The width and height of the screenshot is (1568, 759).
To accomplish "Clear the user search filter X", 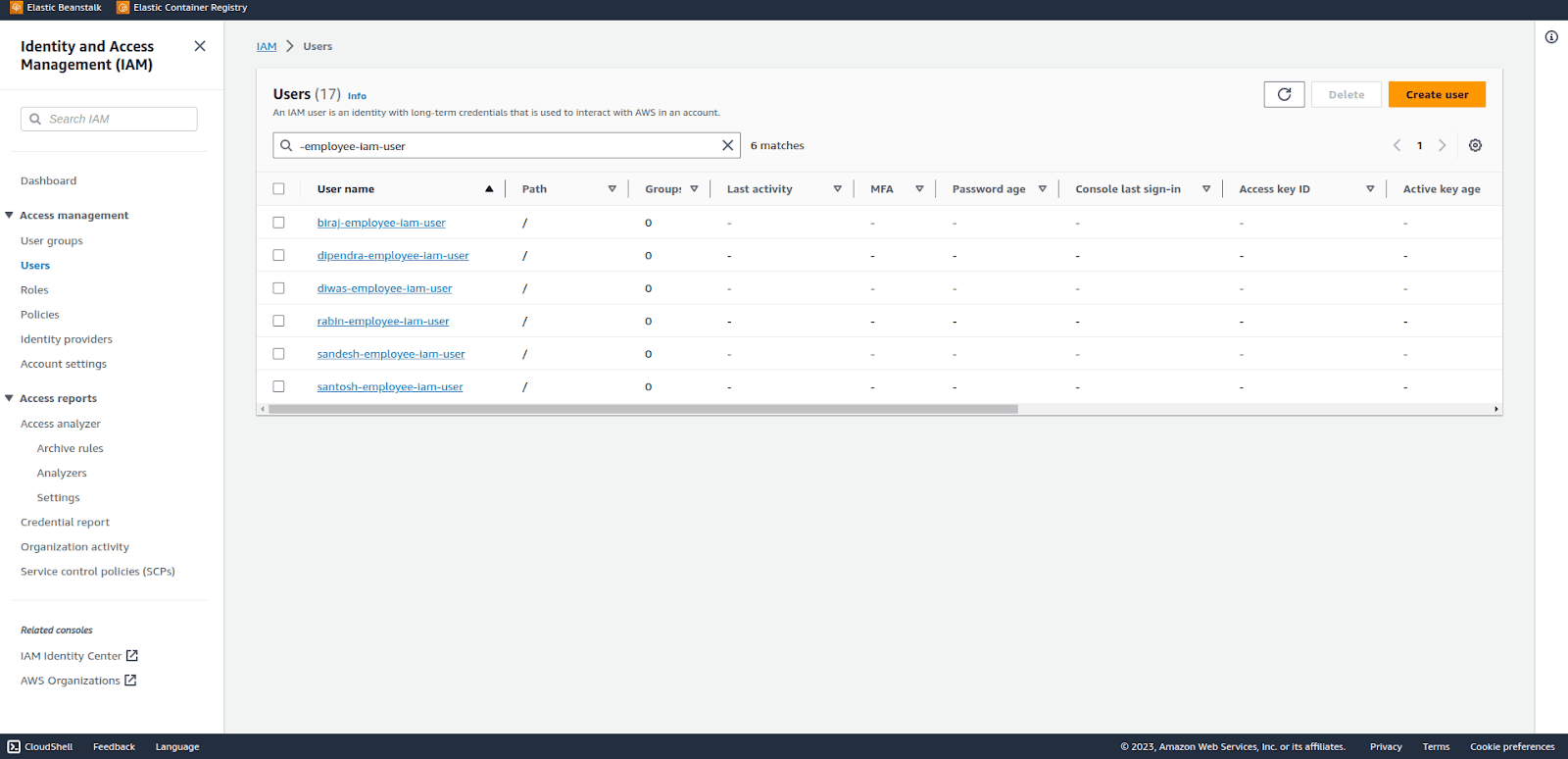I will coord(727,145).
